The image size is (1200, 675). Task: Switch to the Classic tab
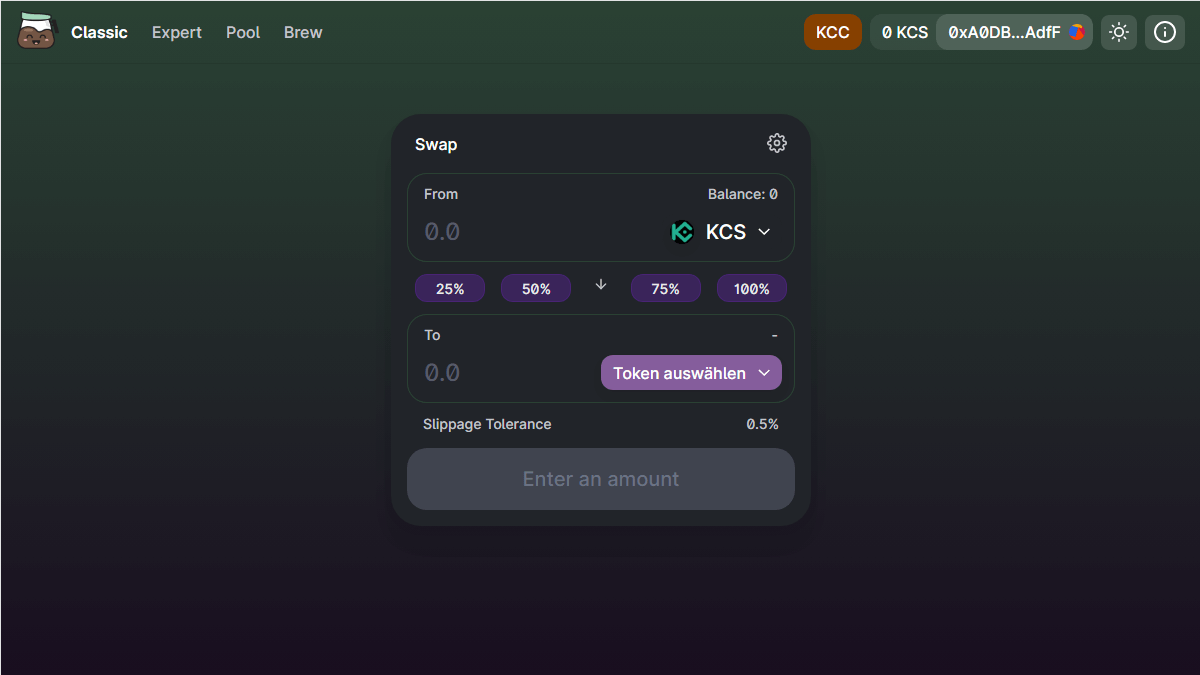click(x=99, y=32)
